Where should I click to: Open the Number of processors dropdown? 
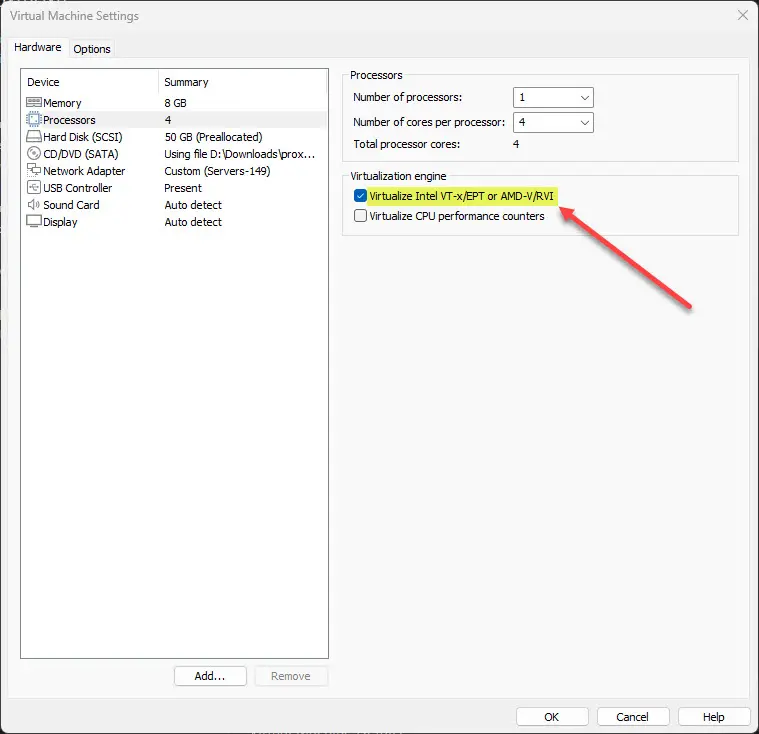pos(553,97)
